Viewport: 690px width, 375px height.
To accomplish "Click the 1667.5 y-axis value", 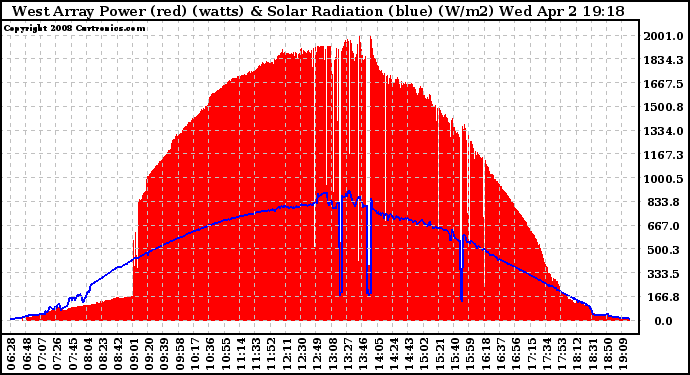I will [x=664, y=84].
